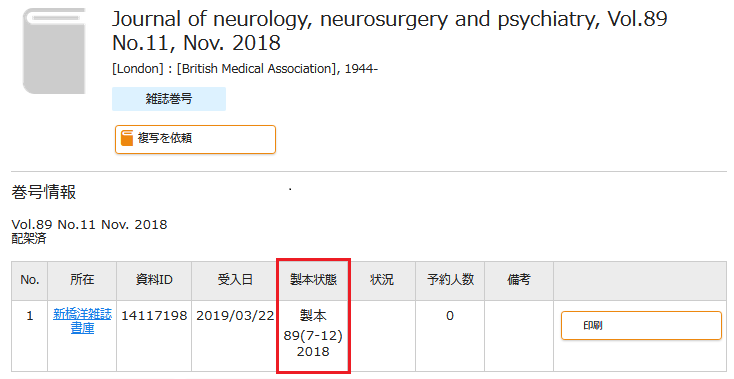The height and width of the screenshot is (379, 734).
Task: Click the 印刷 print button
Action: click(x=641, y=326)
